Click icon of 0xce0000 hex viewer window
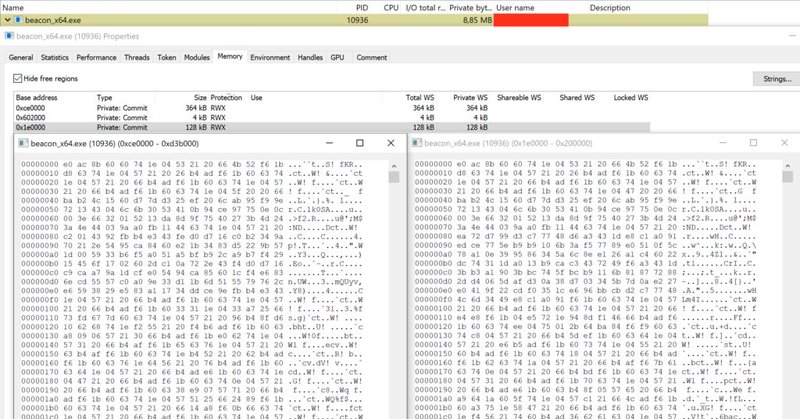 (x=23, y=143)
